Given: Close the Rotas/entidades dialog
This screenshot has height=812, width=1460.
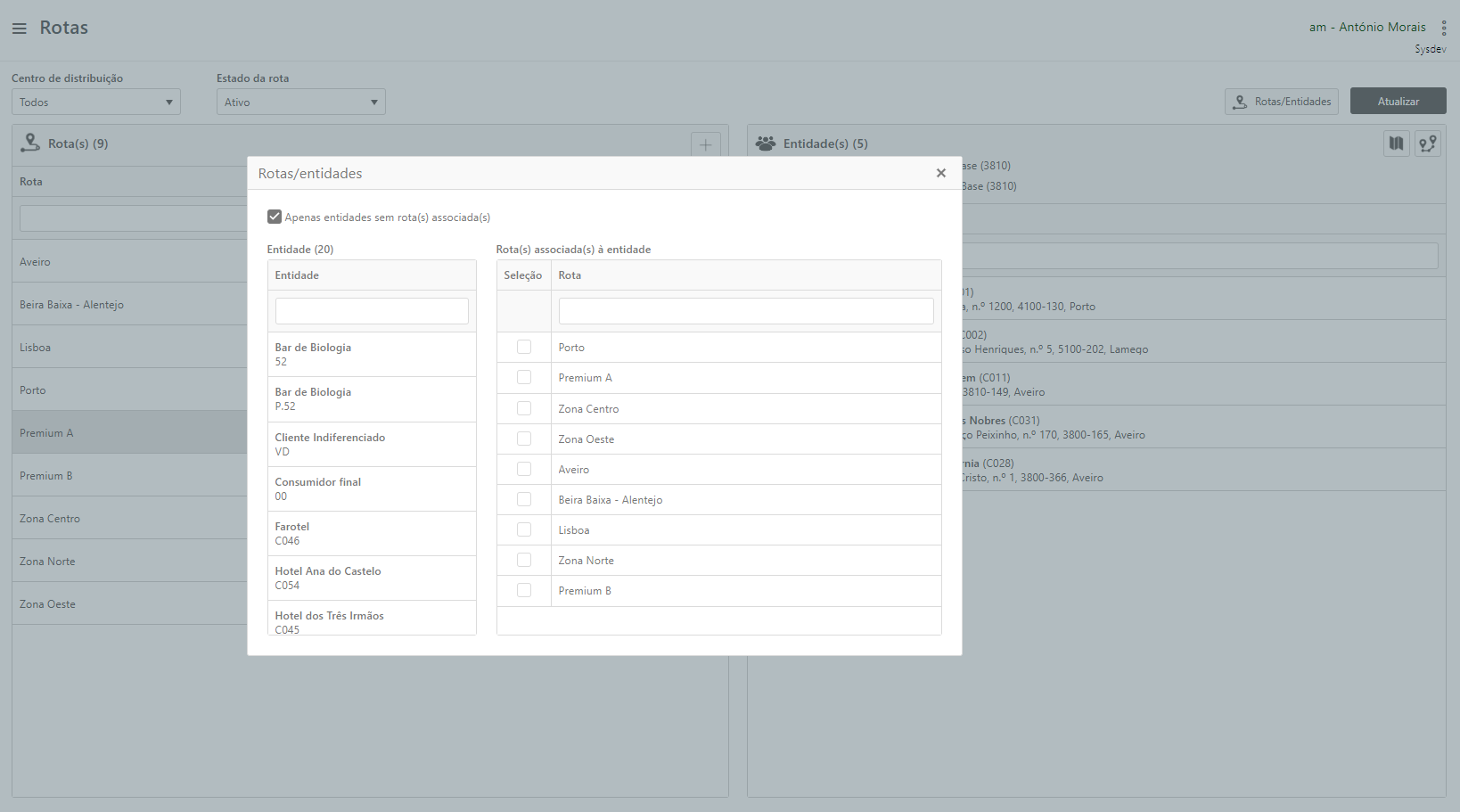Looking at the screenshot, I should (x=940, y=173).
